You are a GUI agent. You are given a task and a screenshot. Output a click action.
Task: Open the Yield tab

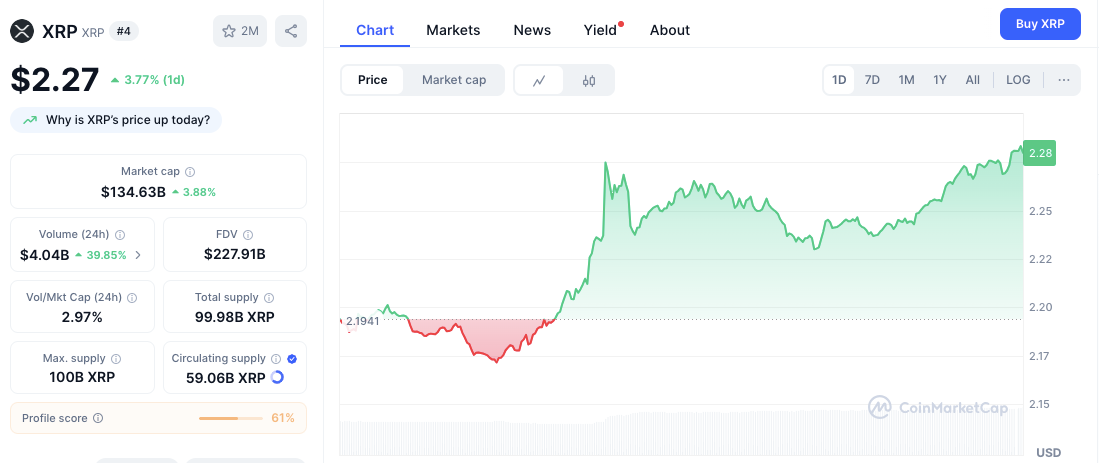(601, 30)
